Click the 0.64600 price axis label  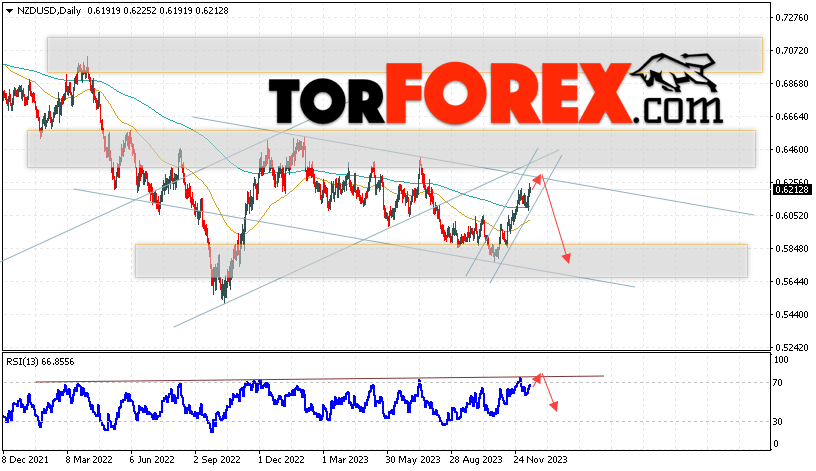(792, 150)
